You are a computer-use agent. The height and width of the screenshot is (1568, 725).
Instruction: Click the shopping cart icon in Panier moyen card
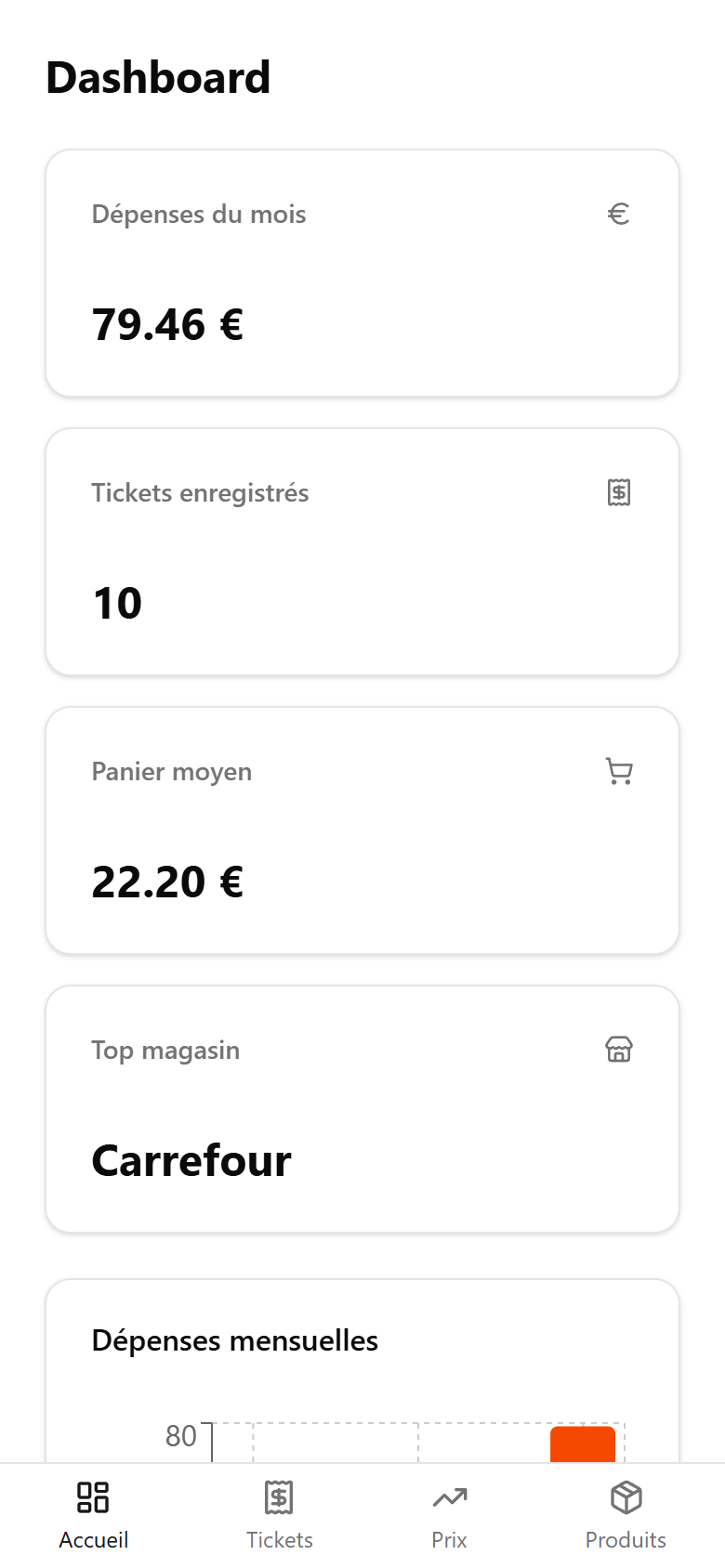(x=619, y=771)
